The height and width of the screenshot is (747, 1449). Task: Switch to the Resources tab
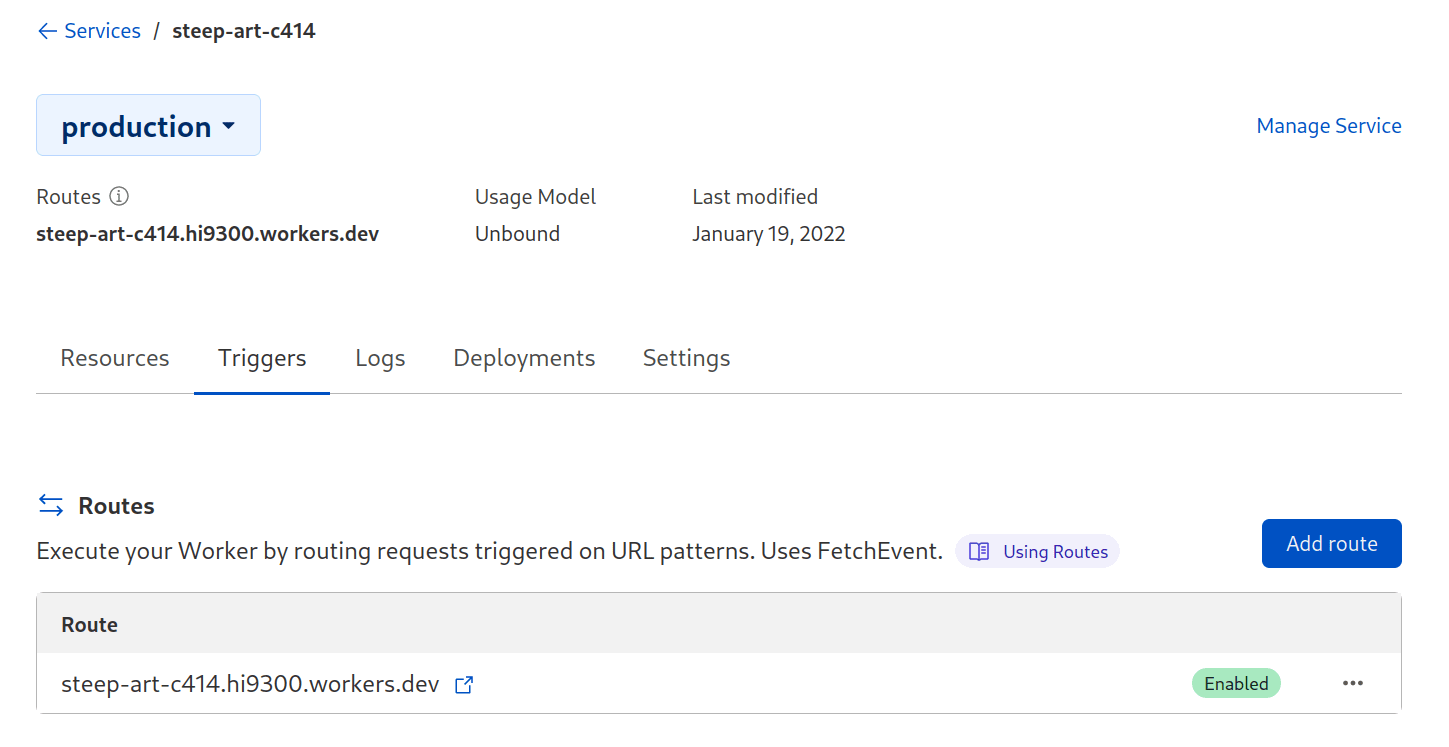pos(115,358)
